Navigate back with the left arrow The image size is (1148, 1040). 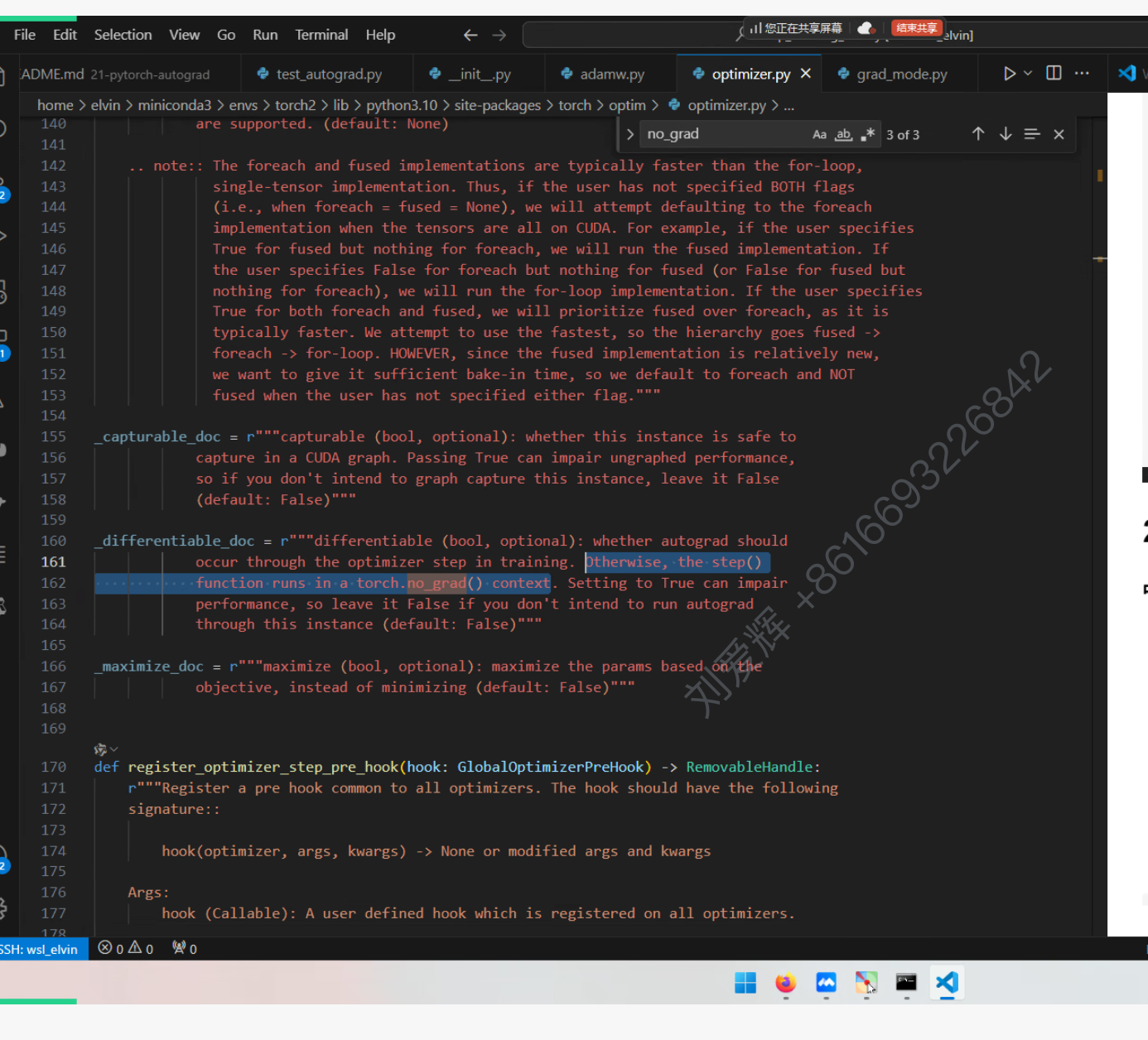pos(470,35)
